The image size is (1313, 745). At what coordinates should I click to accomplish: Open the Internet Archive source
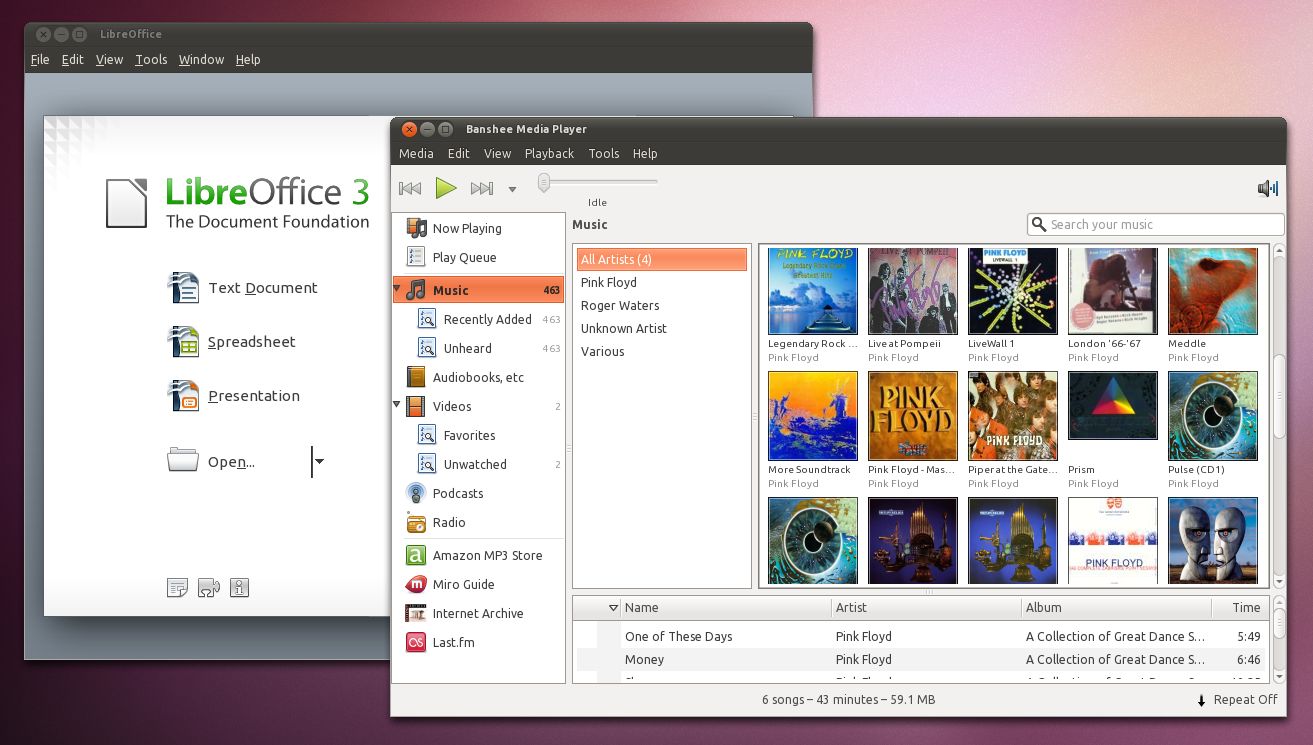[x=479, y=613]
